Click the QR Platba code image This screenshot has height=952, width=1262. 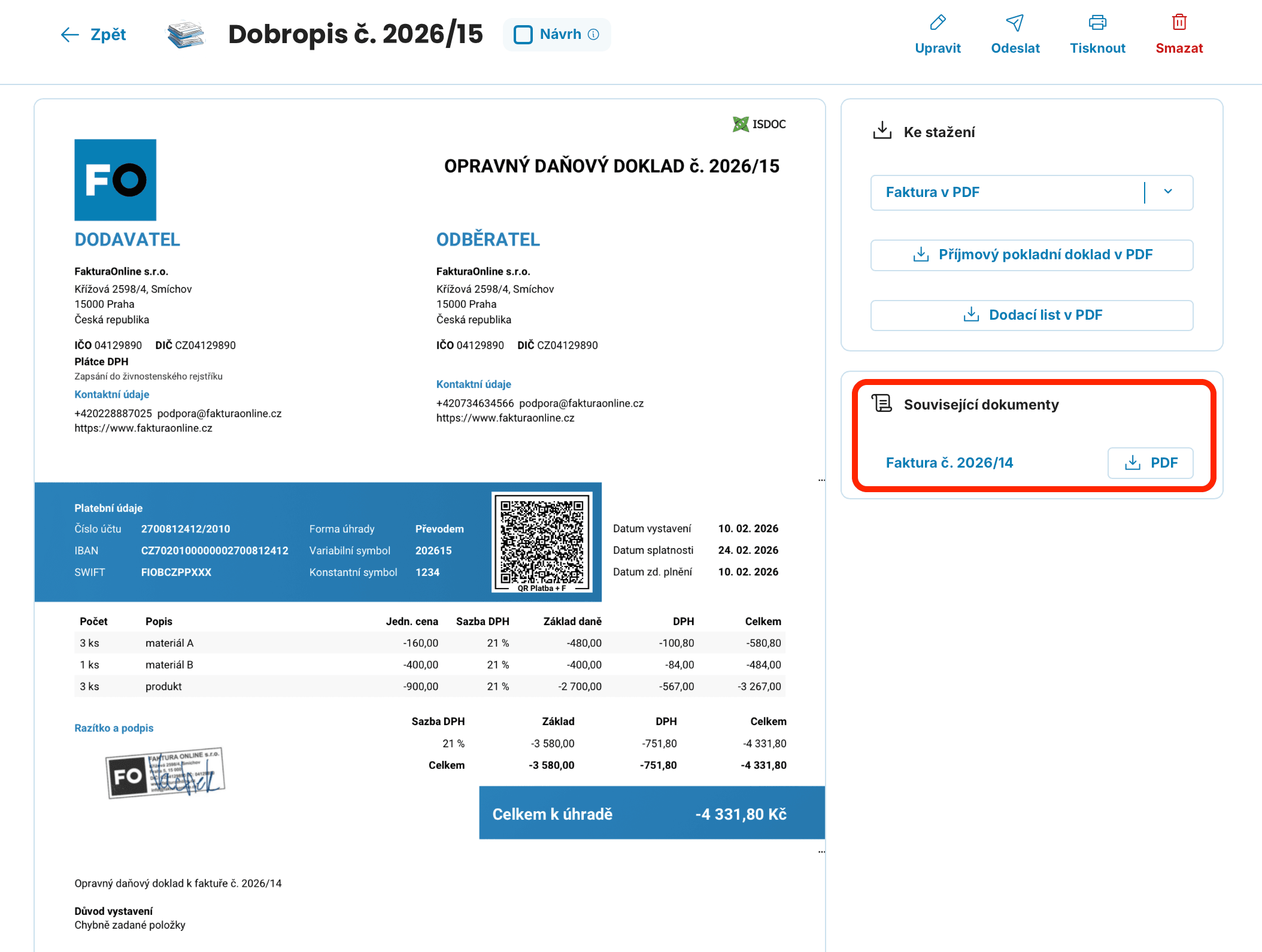click(x=542, y=542)
